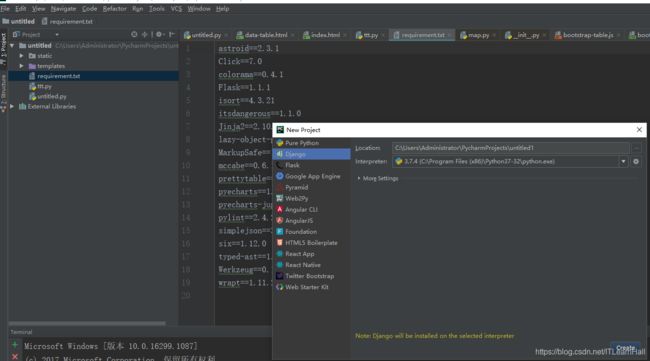Click the Create button
Image resolution: width=650 pixels, height=361 pixels.
pyautogui.click(x=626, y=348)
